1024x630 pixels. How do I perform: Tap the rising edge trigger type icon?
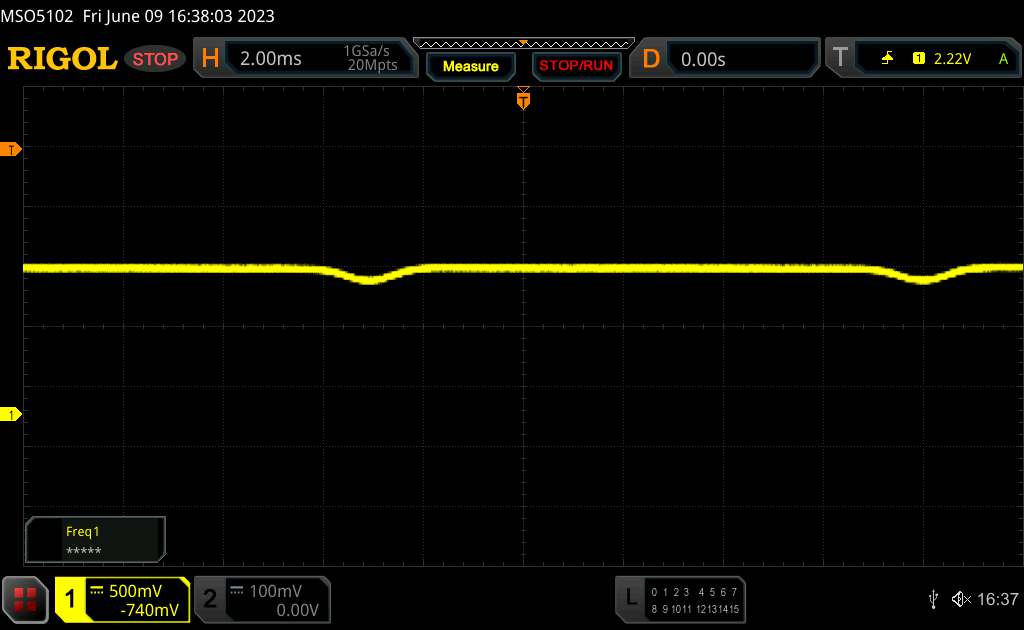point(887,59)
